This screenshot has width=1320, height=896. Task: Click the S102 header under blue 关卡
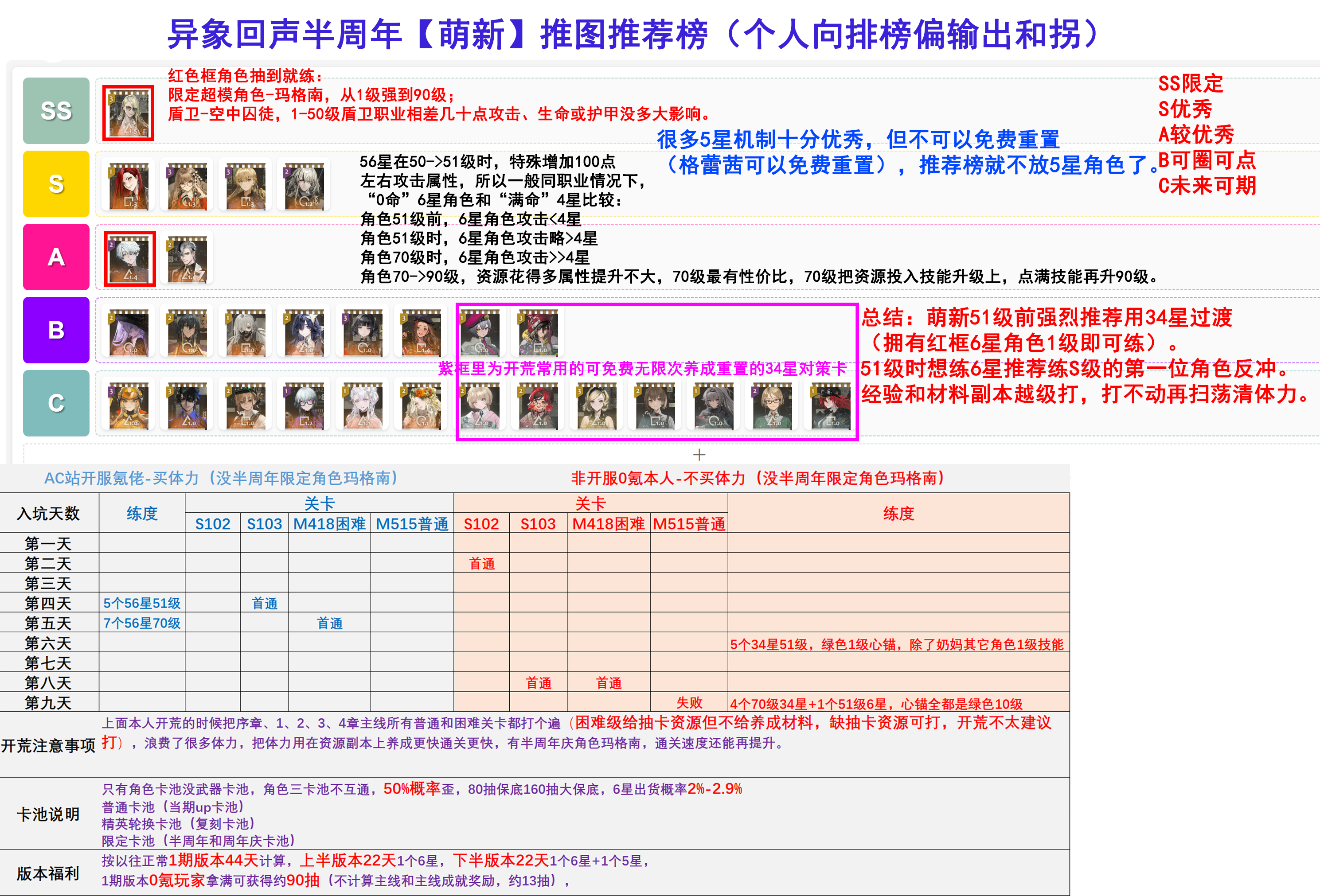point(213,523)
